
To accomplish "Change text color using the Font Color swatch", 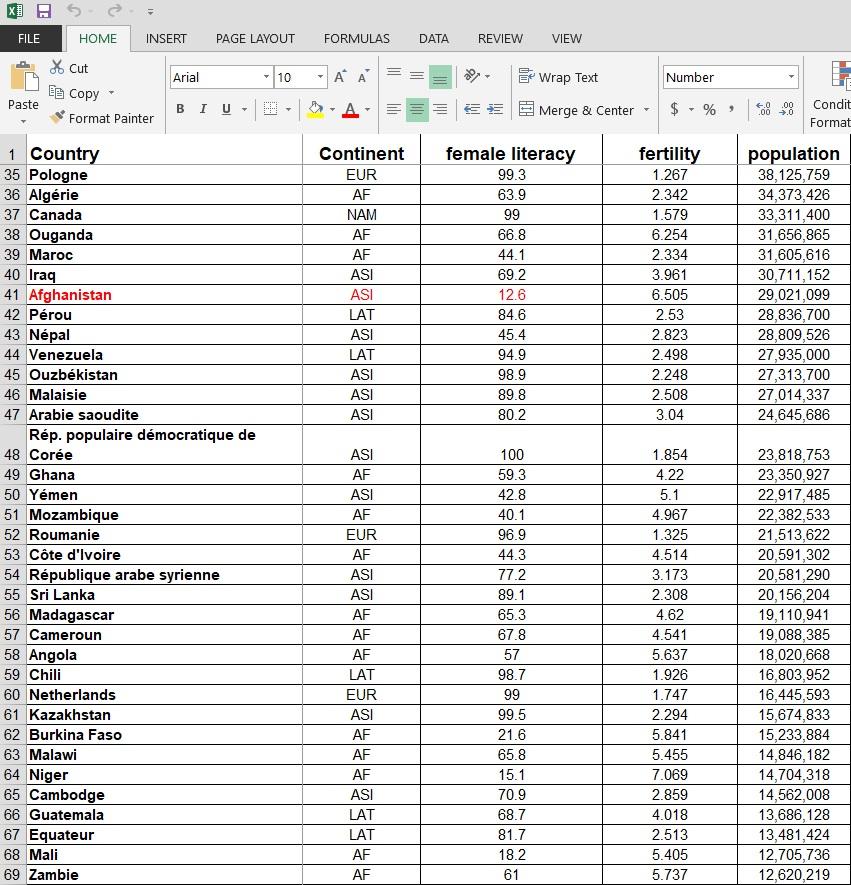I will (x=350, y=109).
